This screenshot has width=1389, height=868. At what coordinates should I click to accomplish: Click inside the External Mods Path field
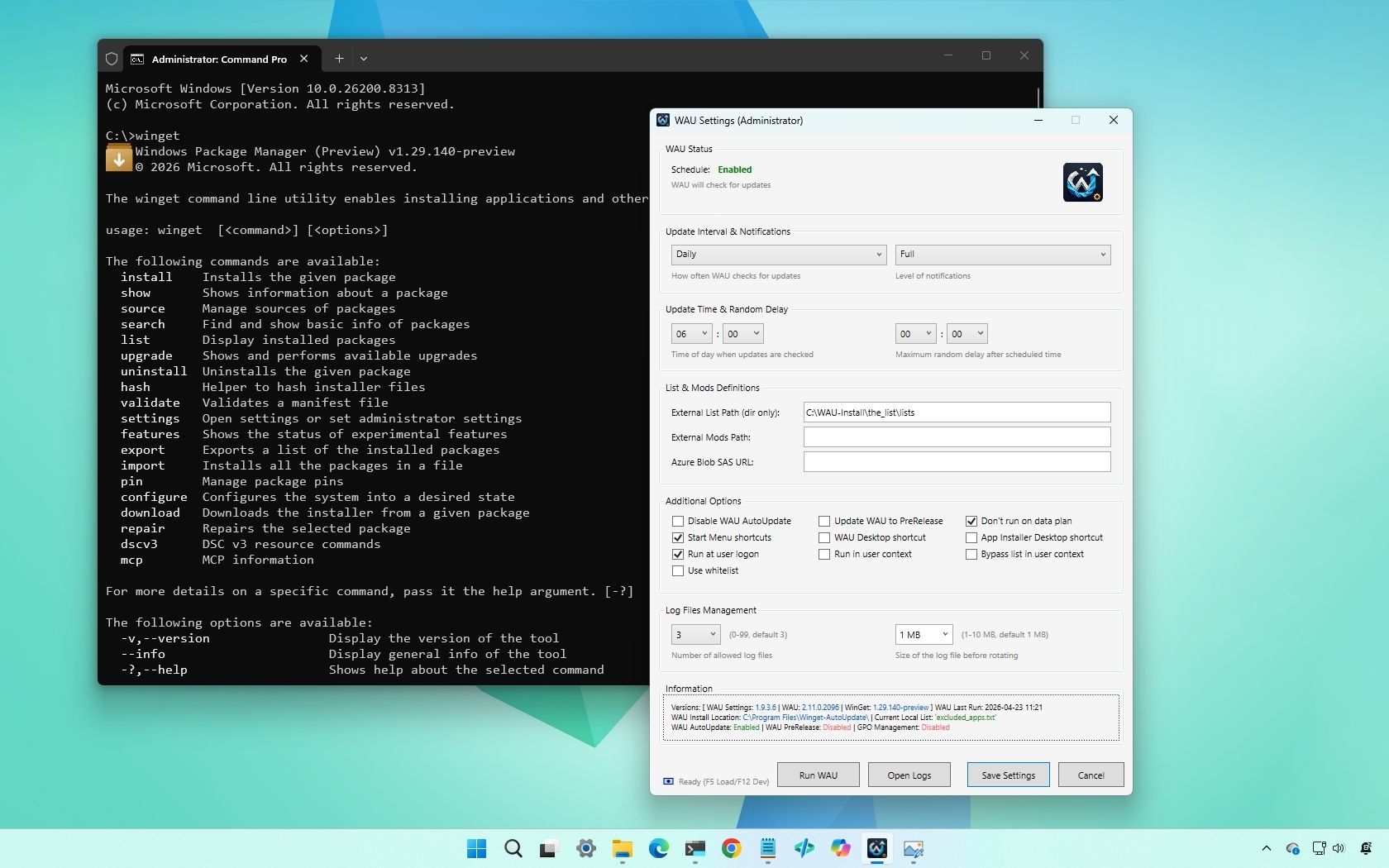tap(956, 436)
